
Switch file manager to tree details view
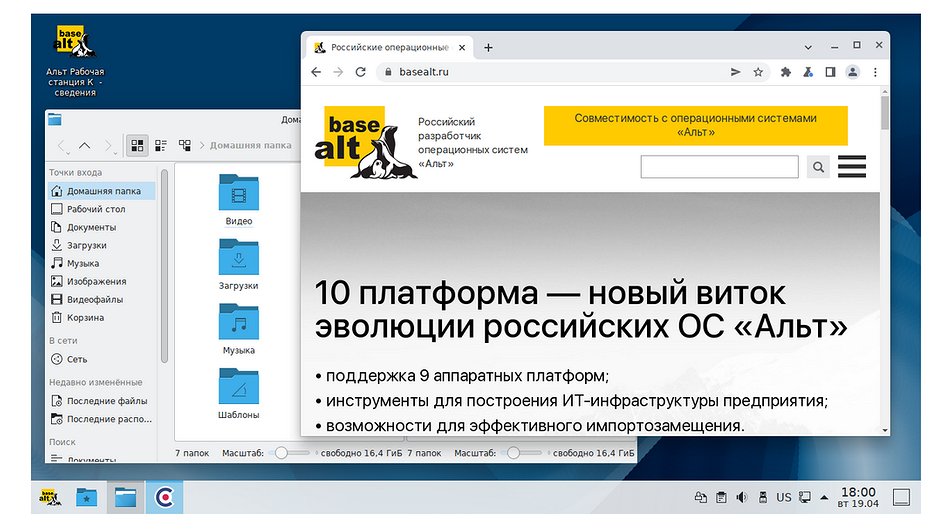click(184, 145)
